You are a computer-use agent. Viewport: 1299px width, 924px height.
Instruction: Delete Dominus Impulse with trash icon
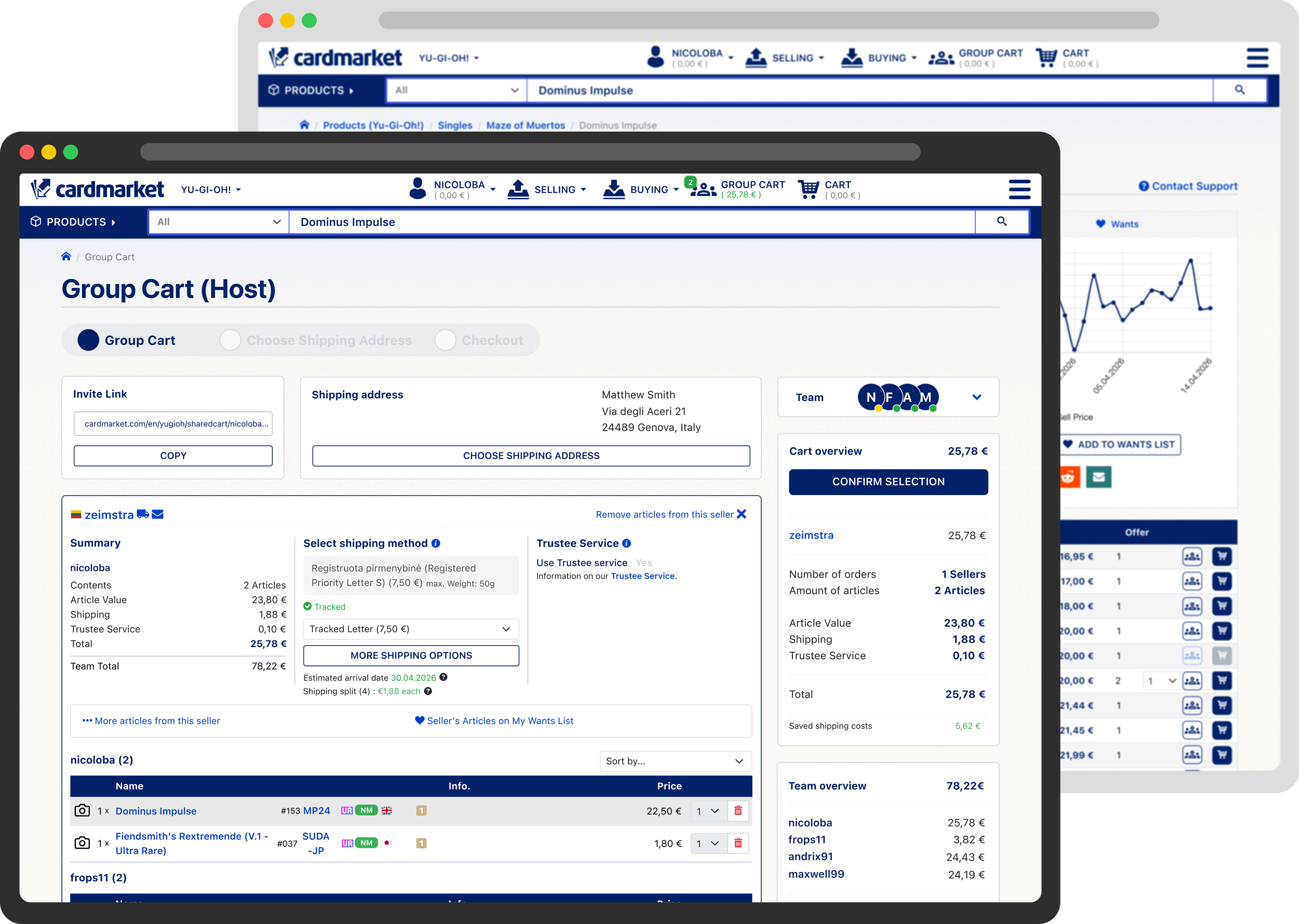click(738, 811)
